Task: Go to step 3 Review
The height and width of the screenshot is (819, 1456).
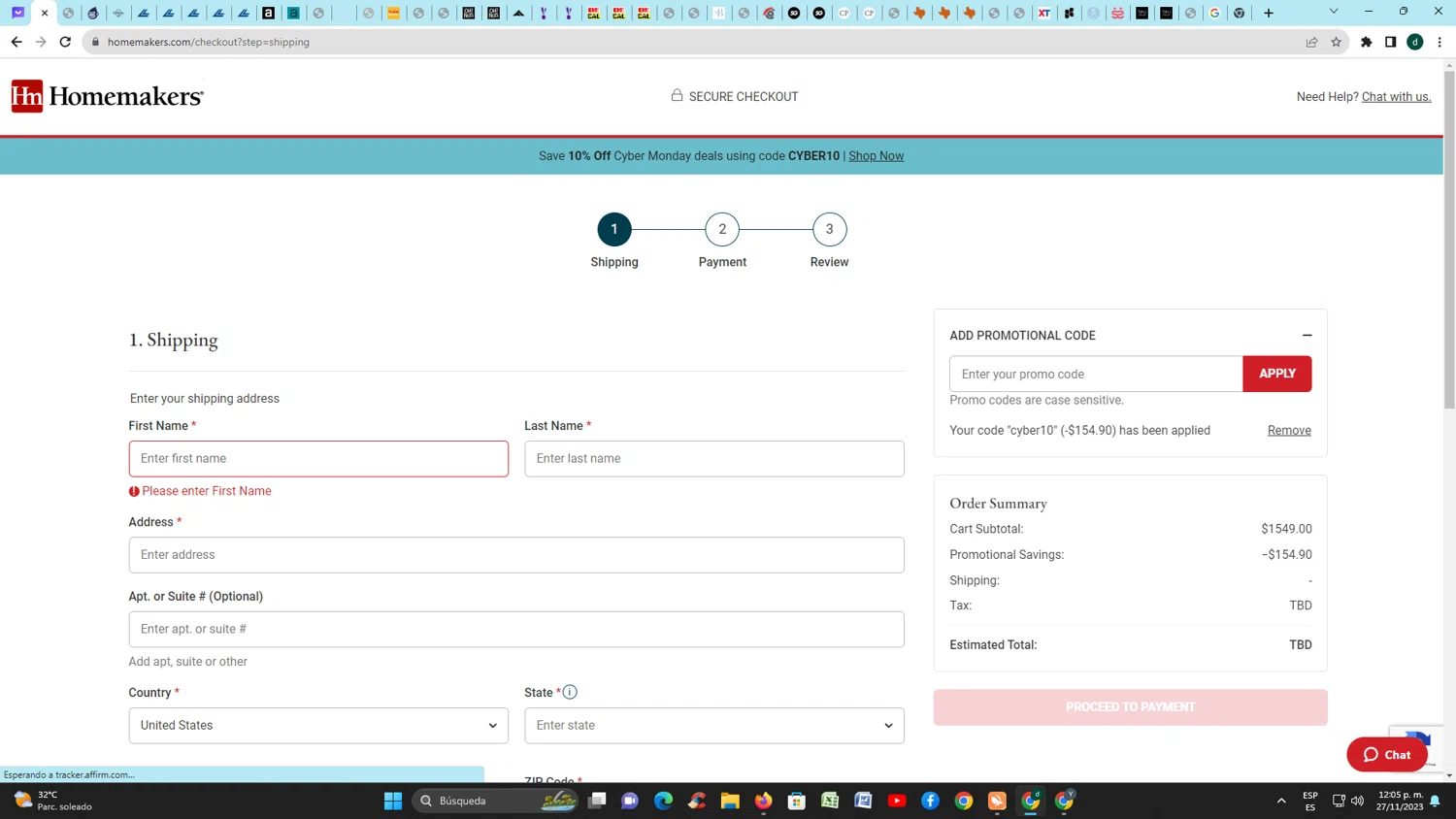Action: (x=829, y=230)
